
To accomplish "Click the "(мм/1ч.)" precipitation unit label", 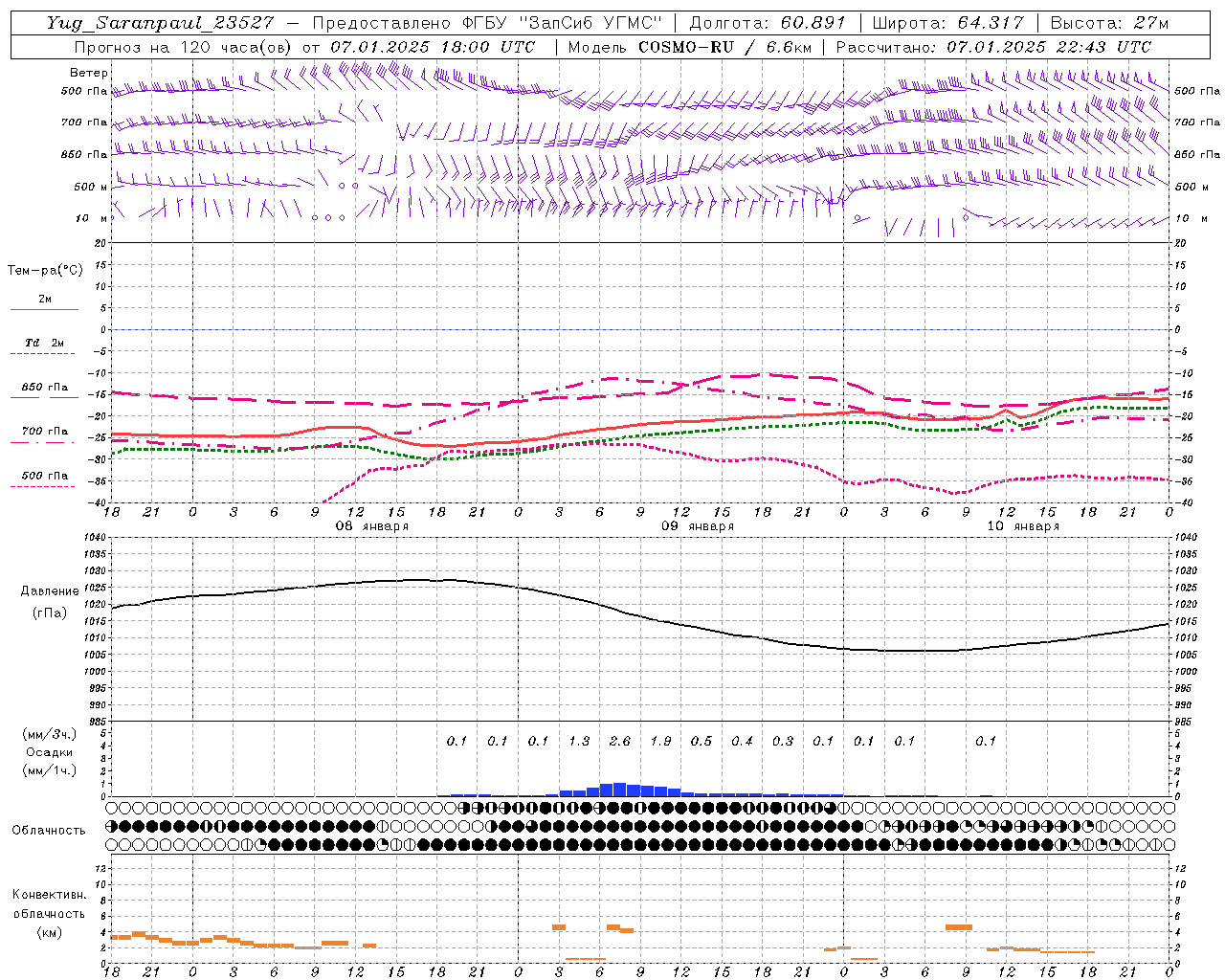I will point(50,770).
